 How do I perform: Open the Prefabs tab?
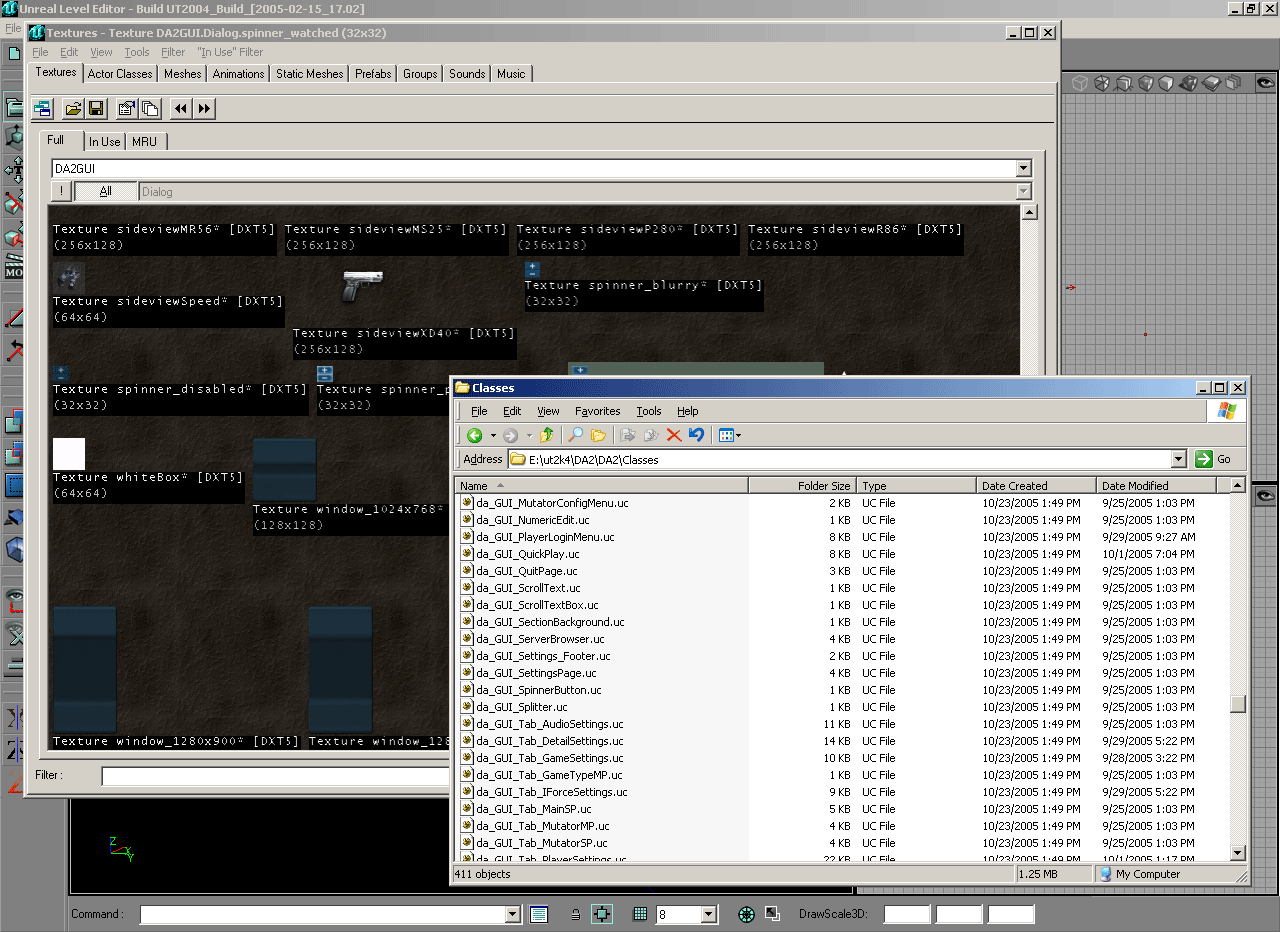(x=373, y=74)
